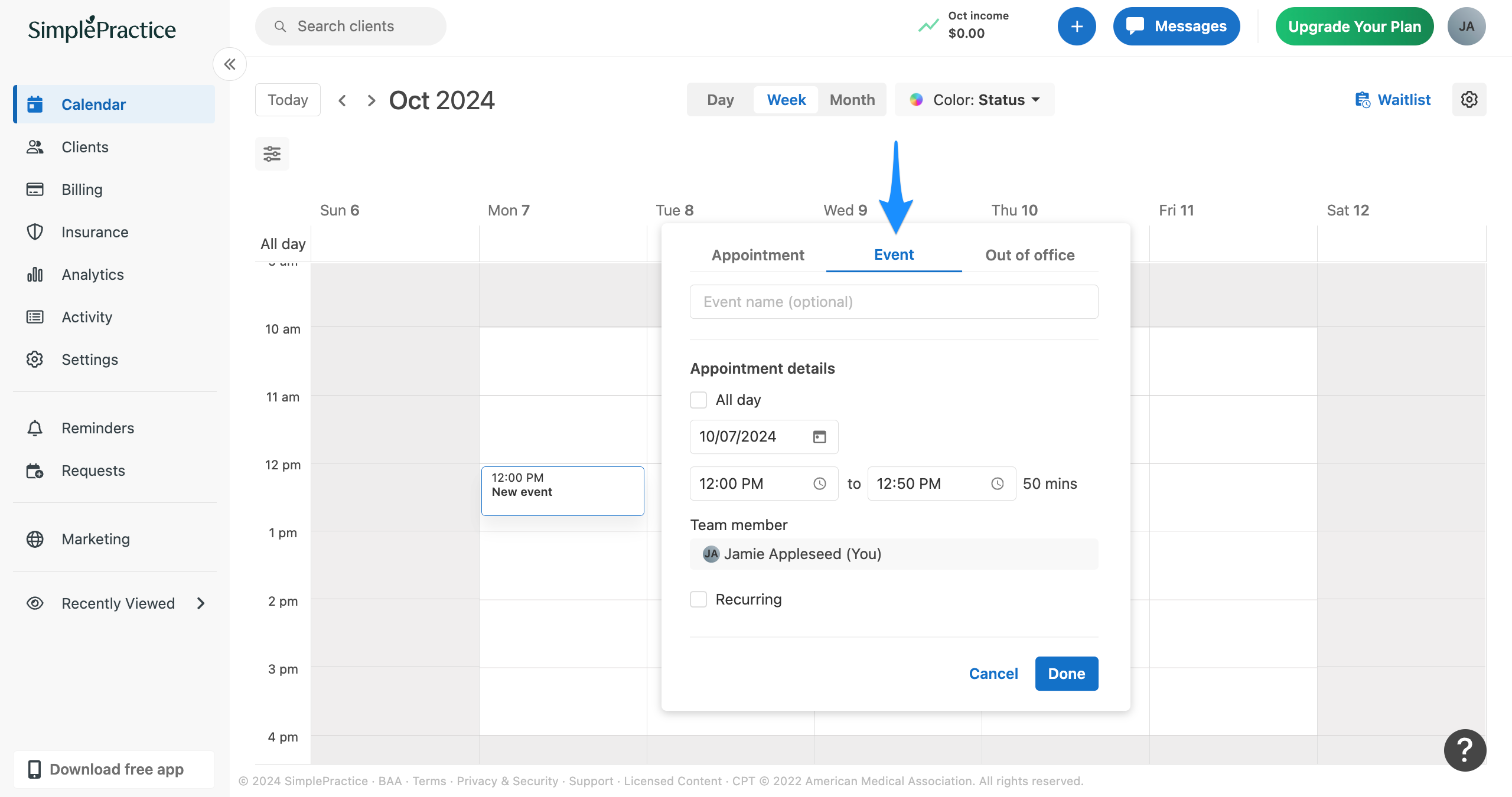
Task: Collapse the left sidebar
Action: tap(230, 64)
